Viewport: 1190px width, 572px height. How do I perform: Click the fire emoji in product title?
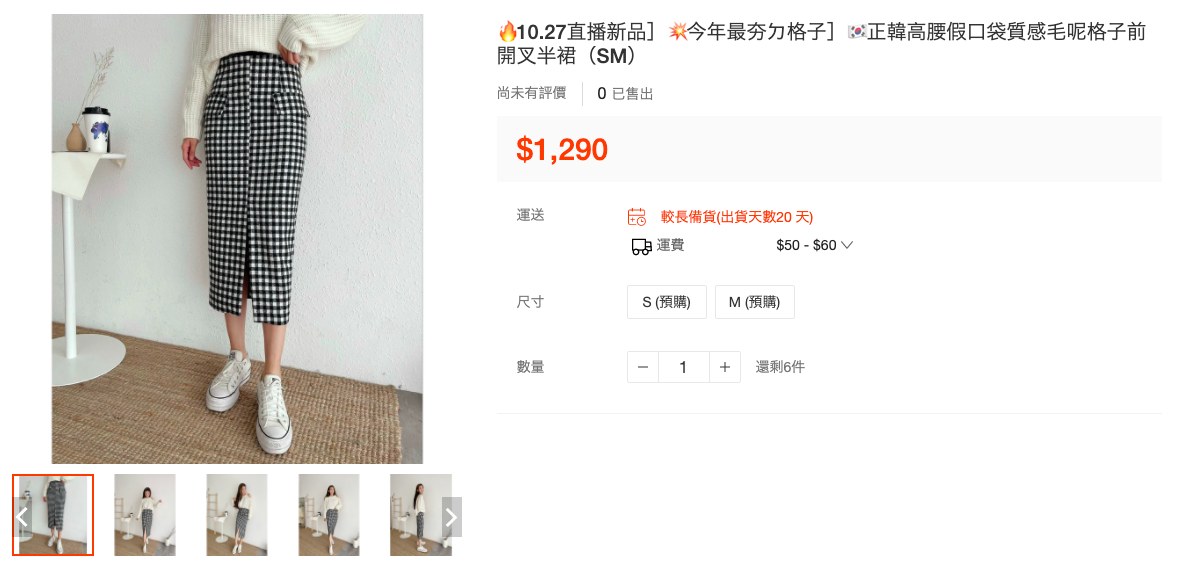point(507,32)
